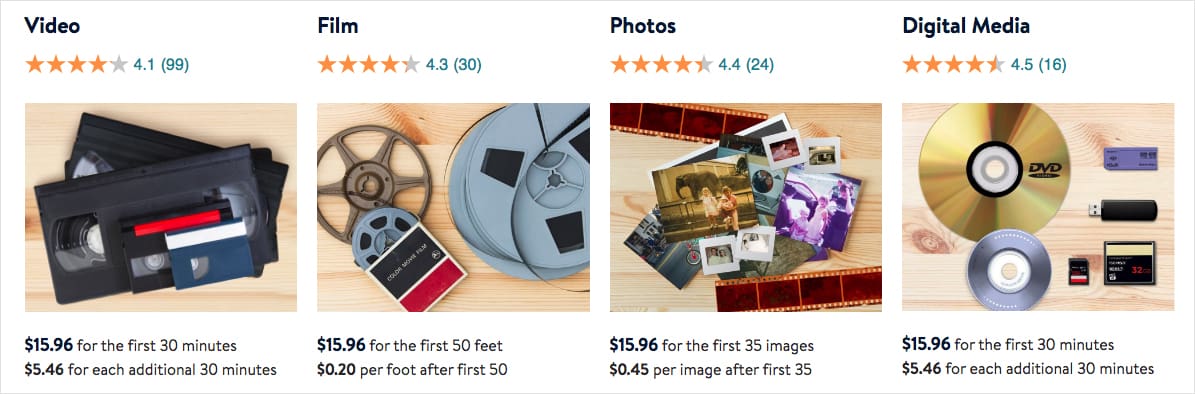Open the Film category heading
Viewport: 1195px width, 394px height.
click(x=338, y=26)
